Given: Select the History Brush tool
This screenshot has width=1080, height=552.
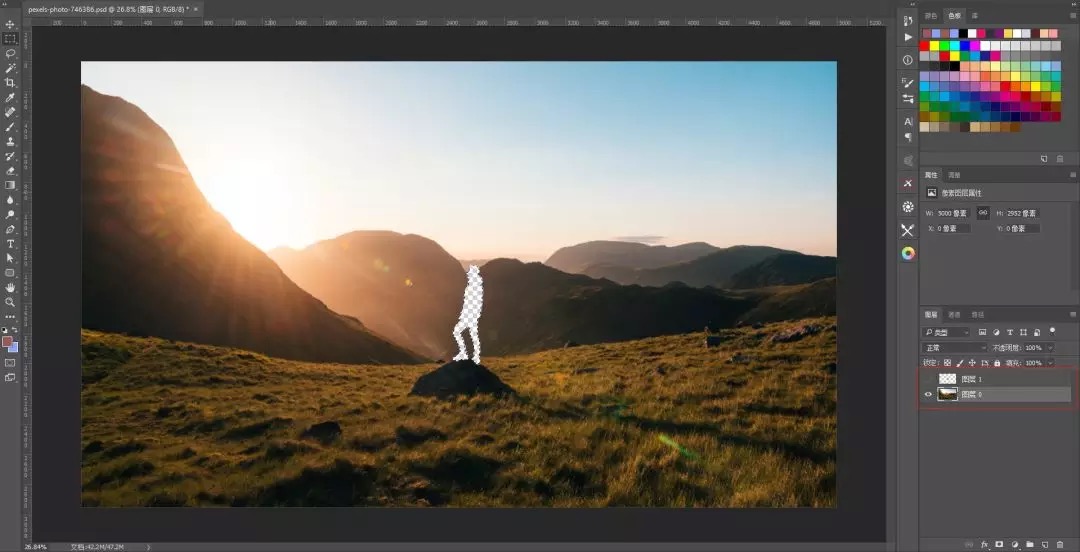Looking at the screenshot, I should [10, 156].
